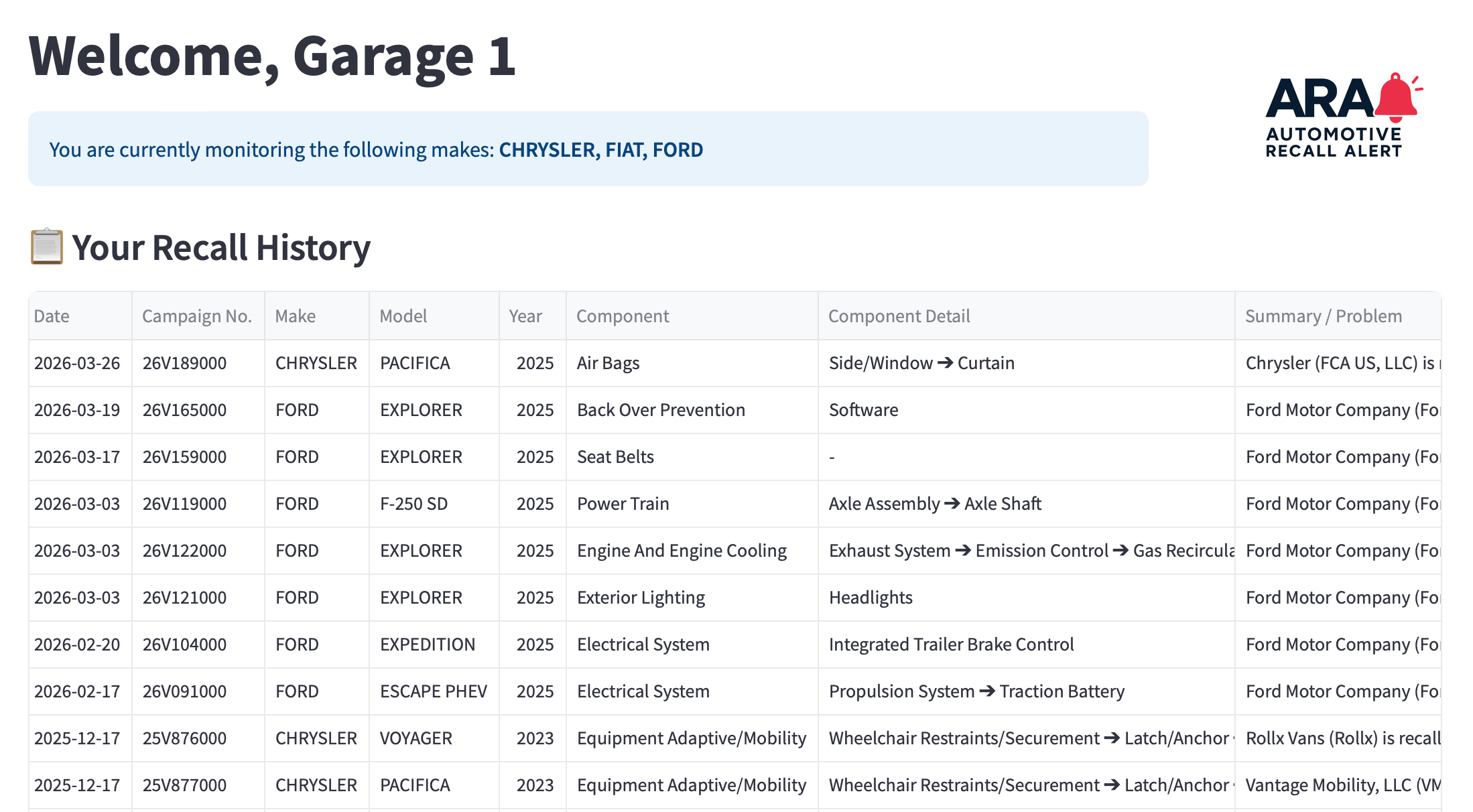Image resolution: width=1473 pixels, height=812 pixels.
Task: Click the Your Recall History heading
Action: click(x=221, y=248)
